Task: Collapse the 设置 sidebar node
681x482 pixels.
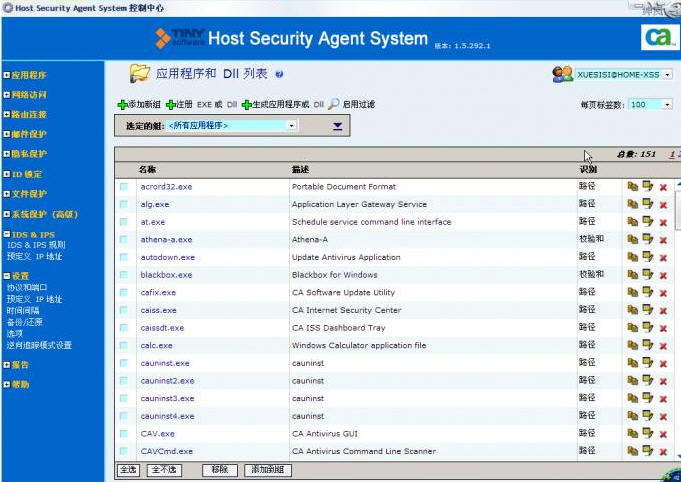Action: point(6,276)
